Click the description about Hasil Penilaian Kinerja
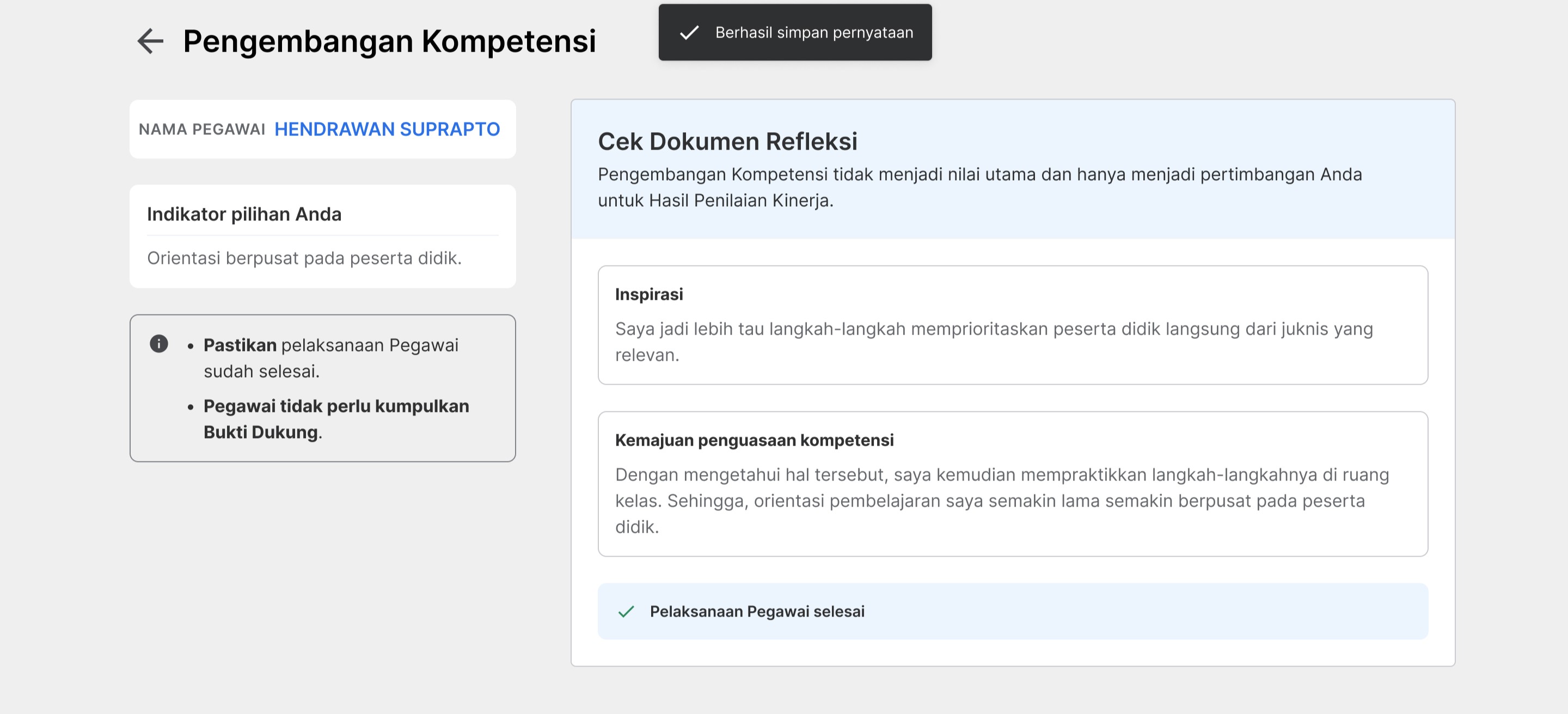The image size is (1568, 714). click(979, 187)
